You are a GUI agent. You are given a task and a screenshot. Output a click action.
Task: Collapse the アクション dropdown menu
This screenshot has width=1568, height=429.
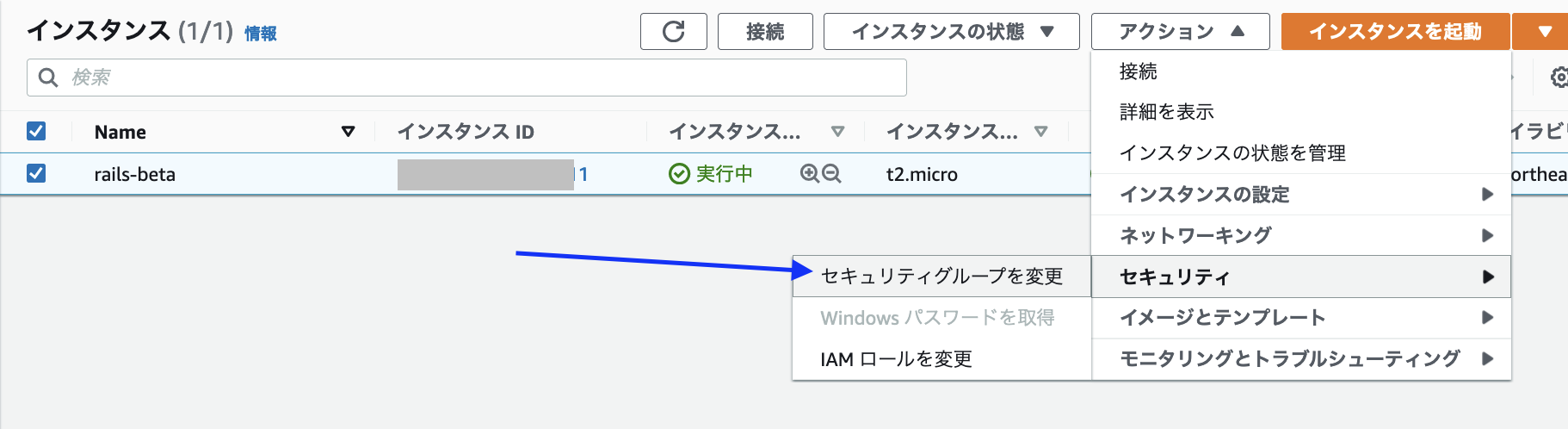pyautogui.click(x=1180, y=32)
